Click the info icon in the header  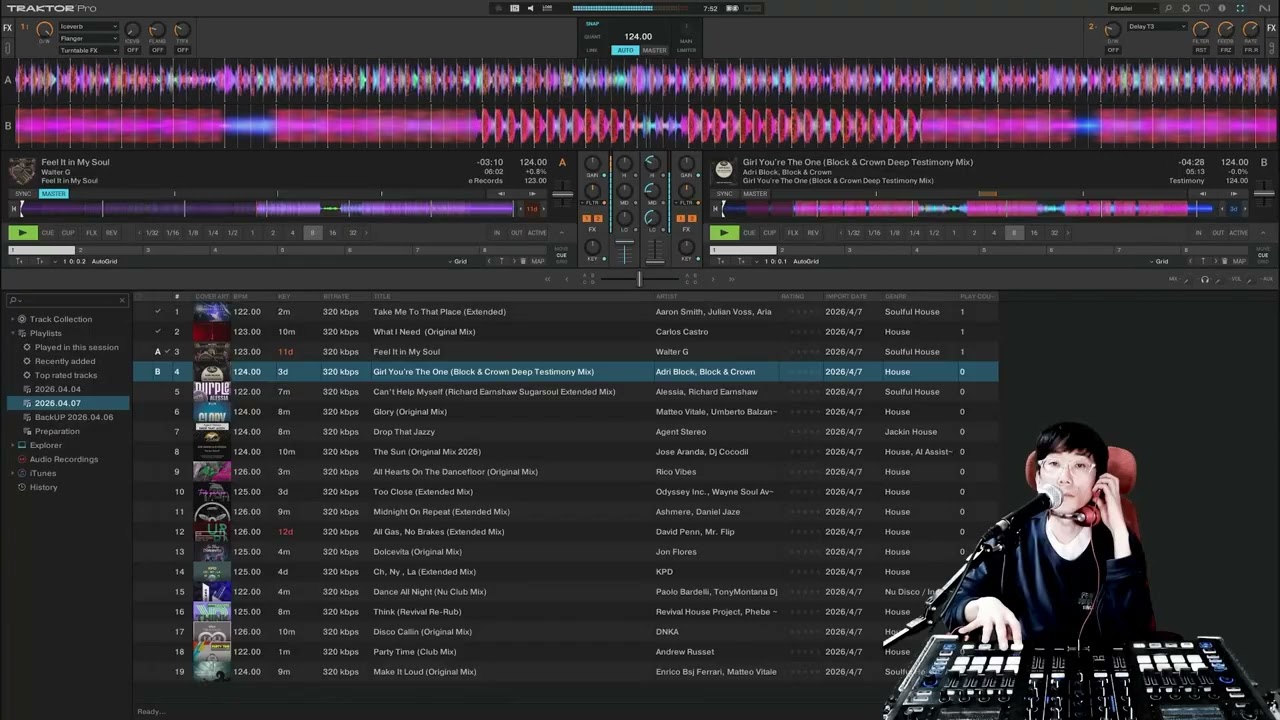[x=1222, y=8]
